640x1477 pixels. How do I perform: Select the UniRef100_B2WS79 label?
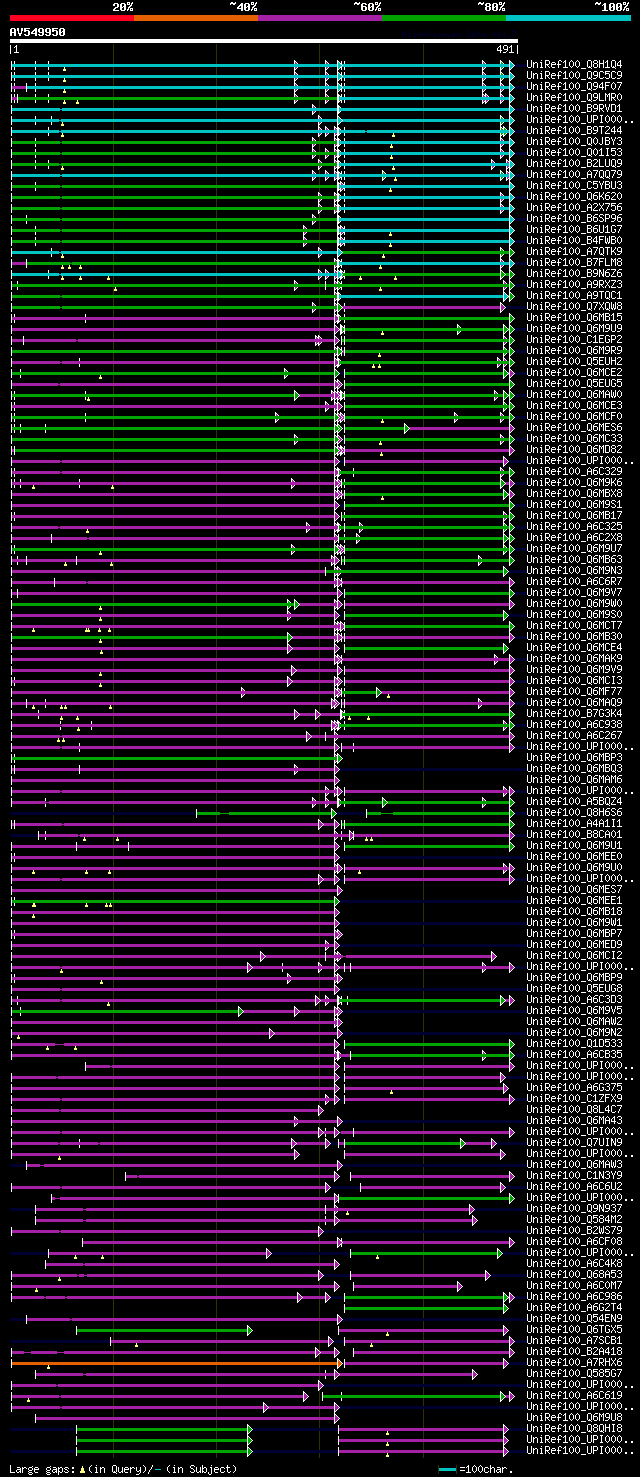[574, 1230]
